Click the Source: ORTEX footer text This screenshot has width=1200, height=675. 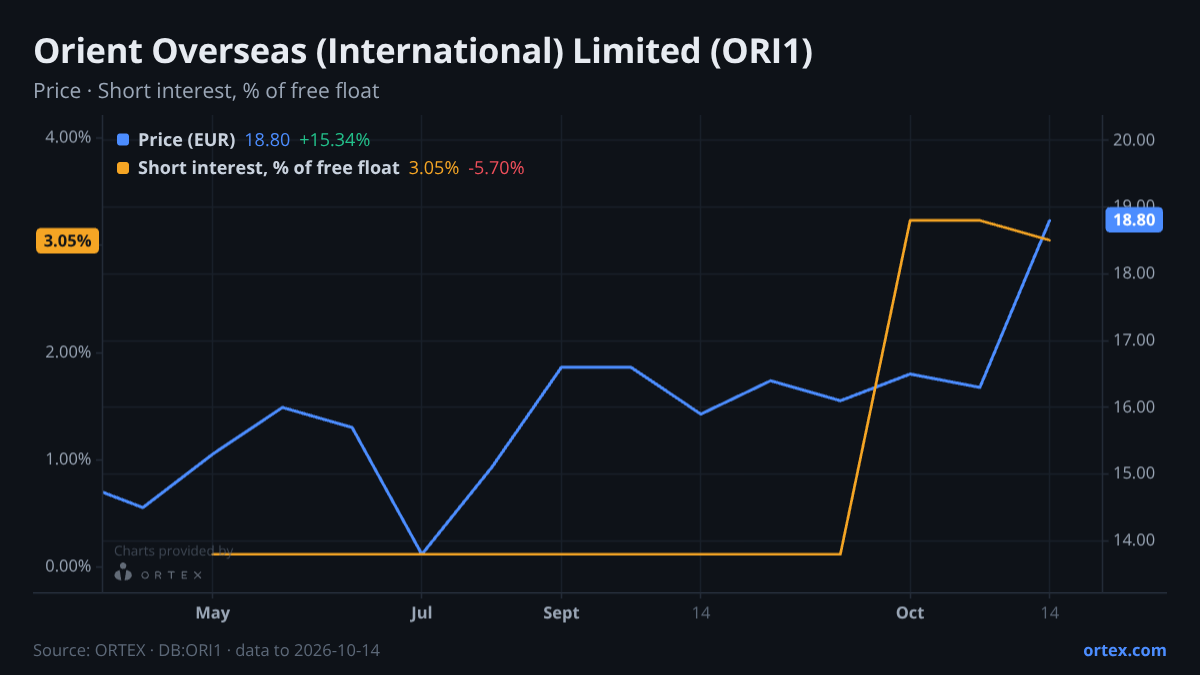tap(206, 650)
